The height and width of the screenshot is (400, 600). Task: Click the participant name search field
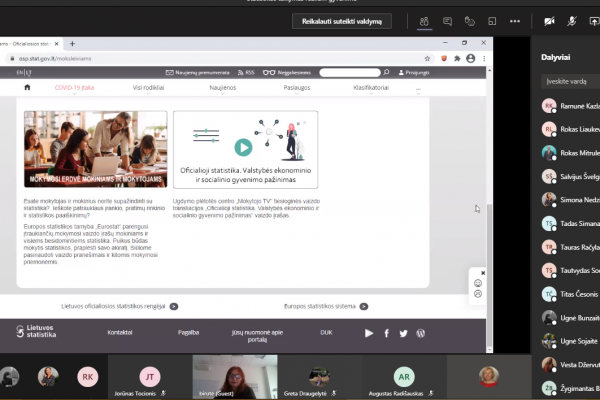[x=571, y=82]
